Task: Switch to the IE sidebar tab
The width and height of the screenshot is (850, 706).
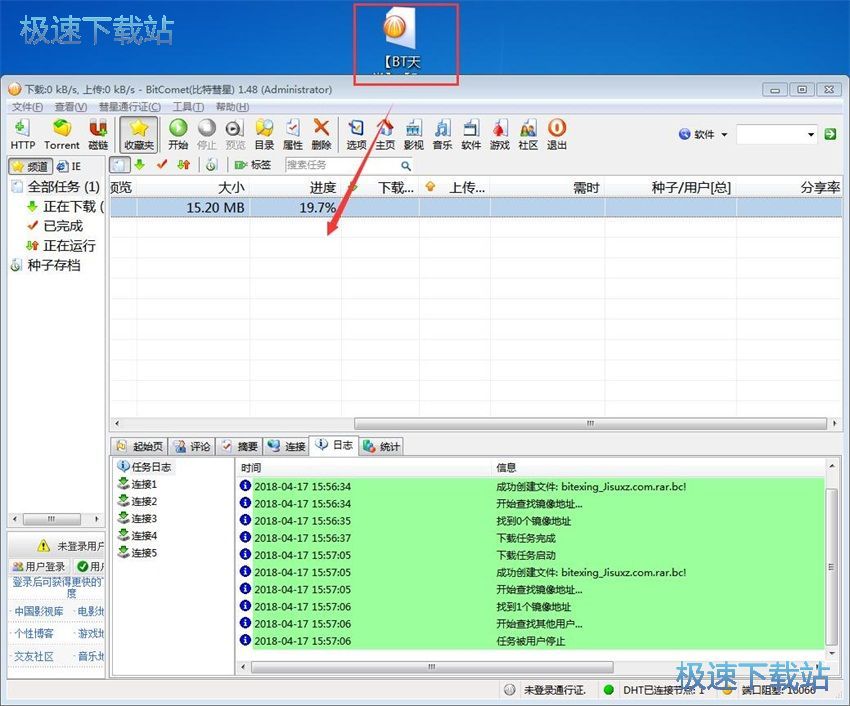Action: [x=69, y=166]
